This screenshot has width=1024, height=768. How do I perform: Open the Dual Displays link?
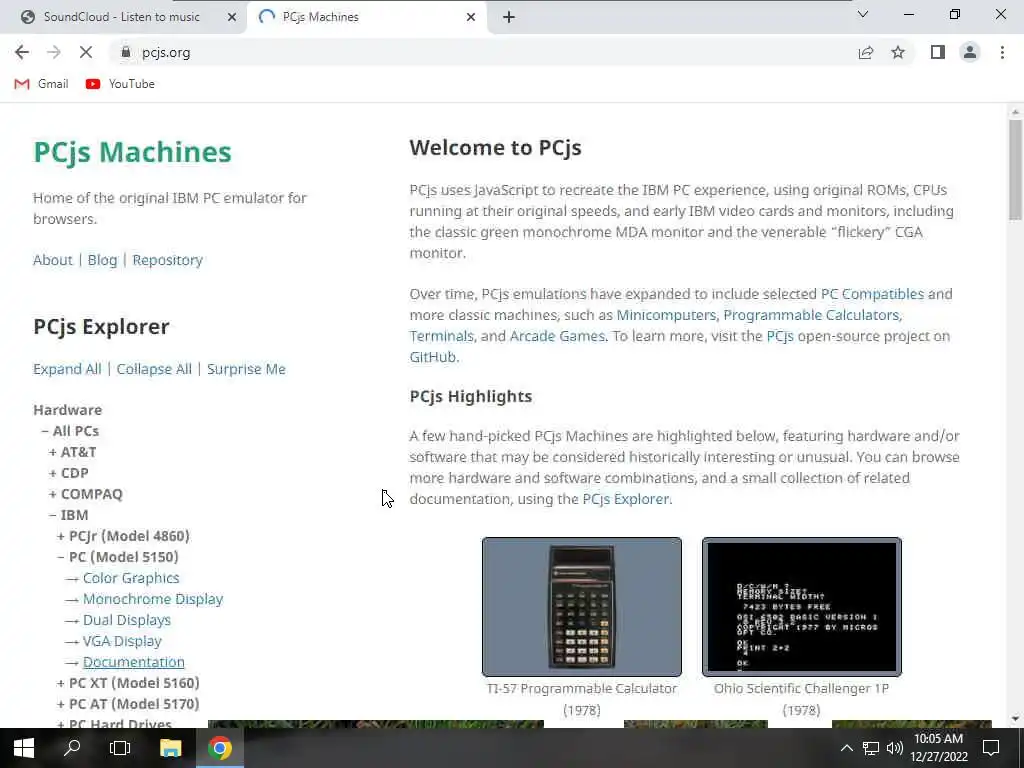[127, 620]
